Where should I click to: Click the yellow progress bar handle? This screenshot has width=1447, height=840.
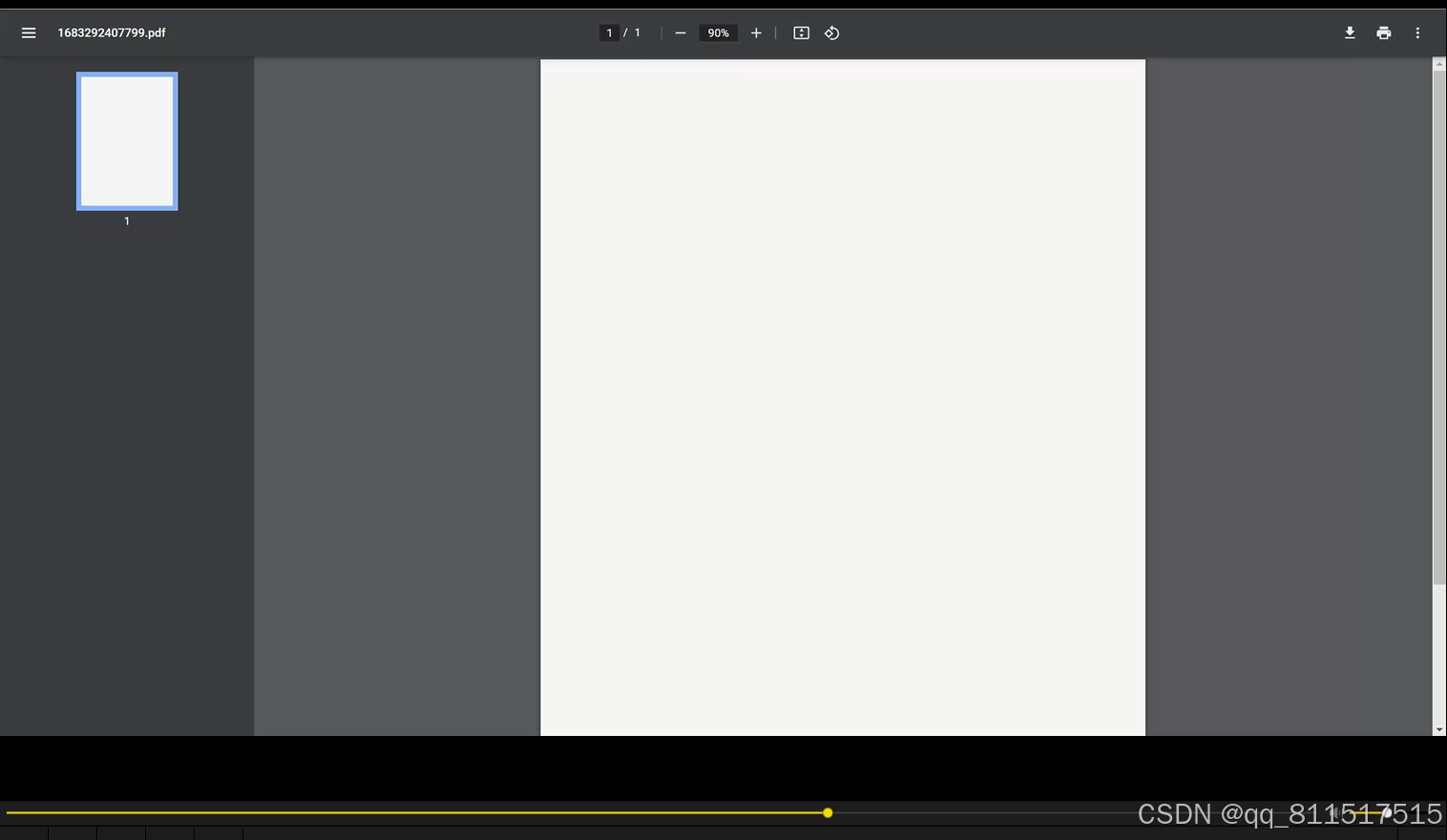coord(828,812)
